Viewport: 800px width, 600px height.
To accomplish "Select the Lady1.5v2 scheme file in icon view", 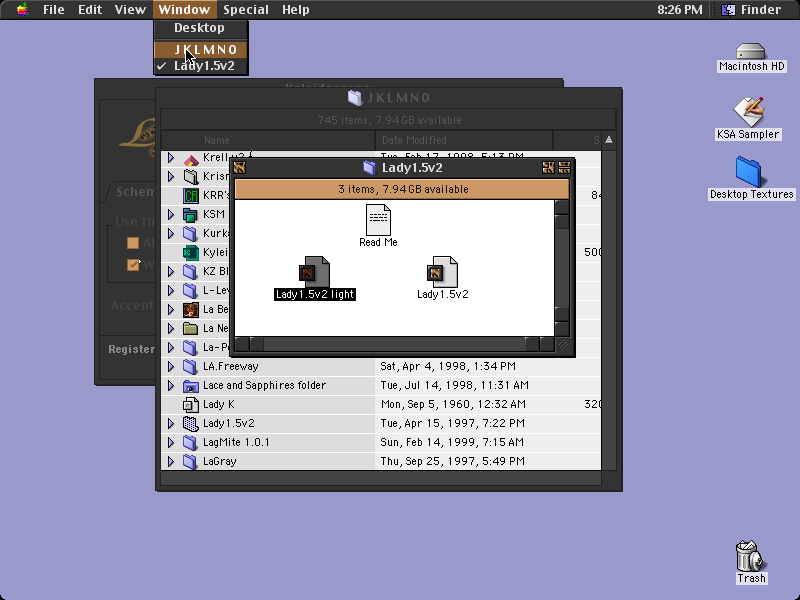I will point(442,272).
